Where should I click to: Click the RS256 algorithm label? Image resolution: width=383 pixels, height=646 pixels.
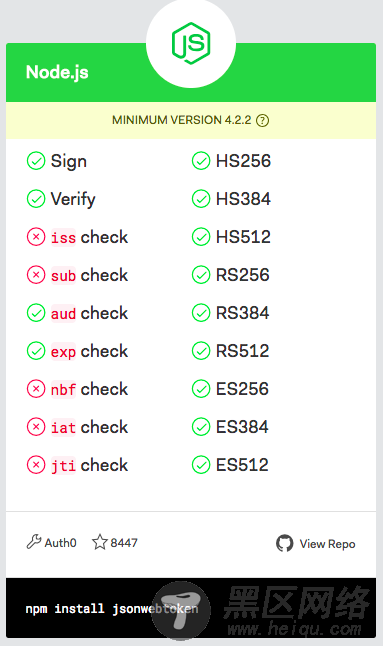(x=243, y=275)
